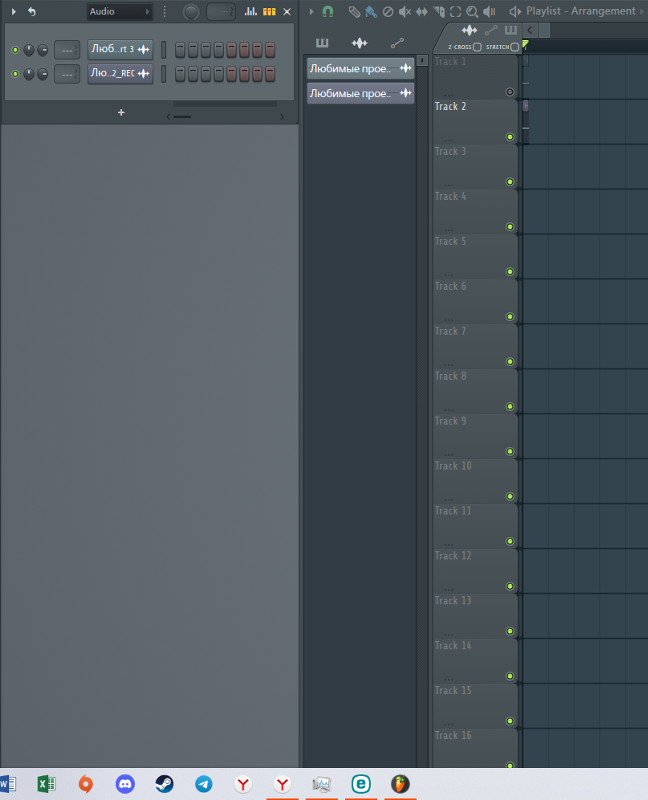This screenshot has width=648, height=800.
Task: Add a new channel with plus button
Action: coord(121,112)
